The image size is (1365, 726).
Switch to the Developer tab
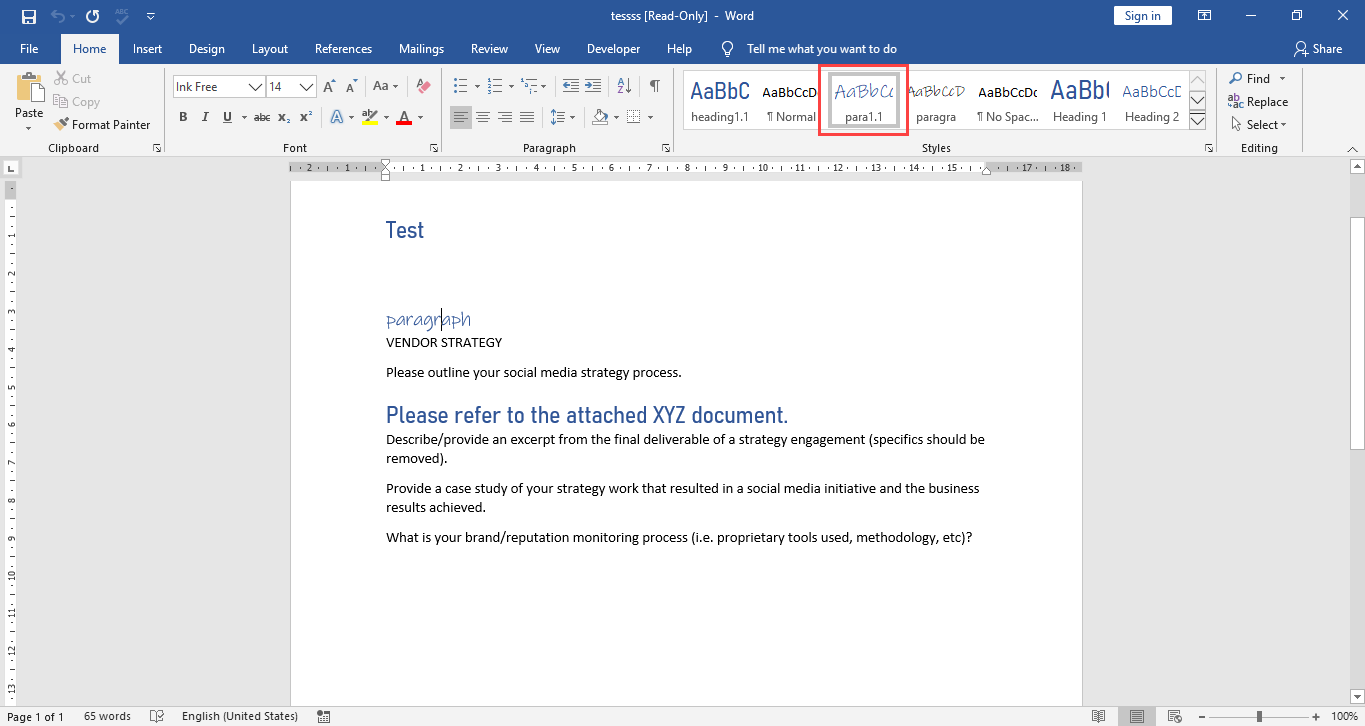coord(613,48)
